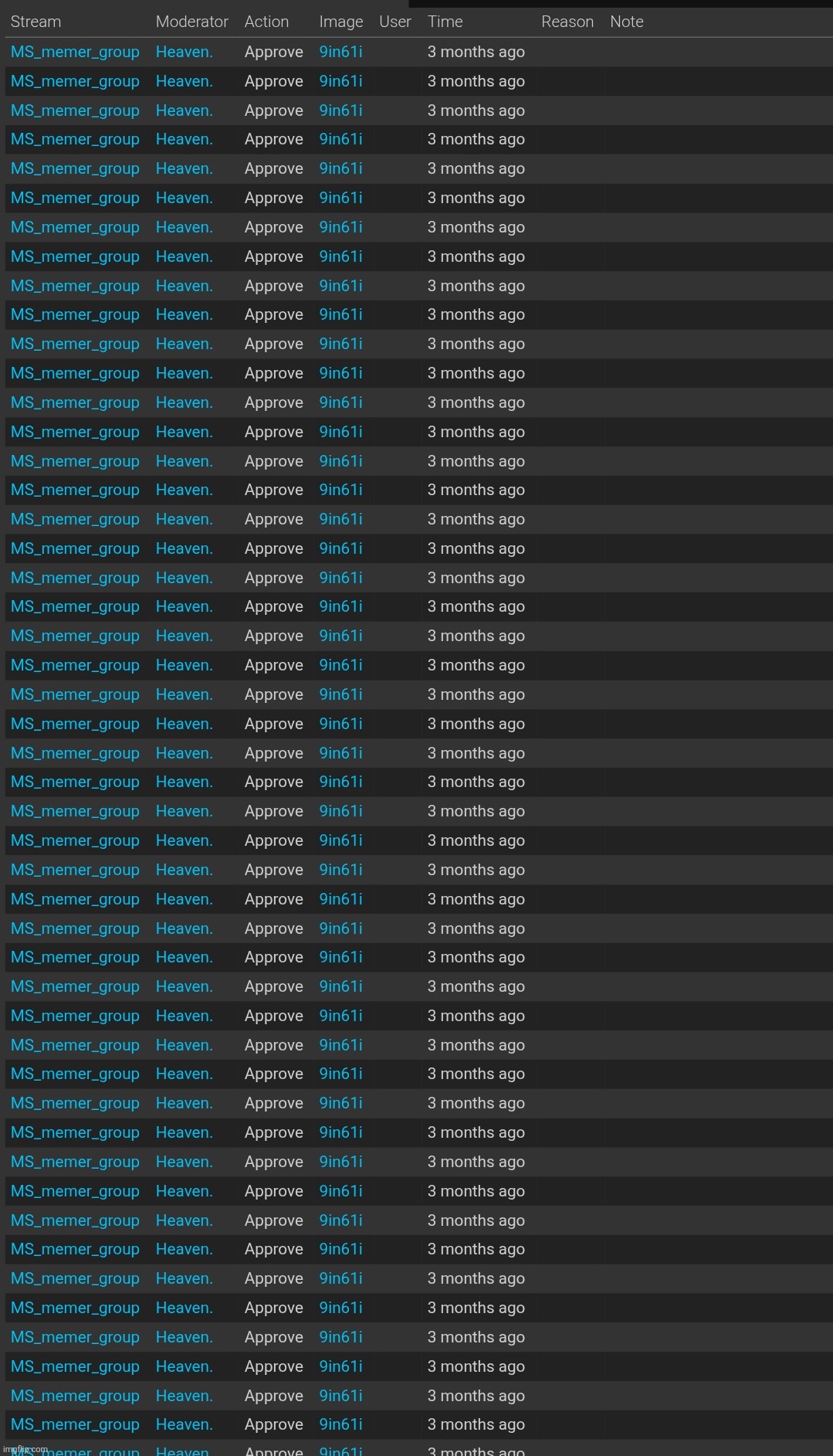Click the imgflip.com watermark
Screen dimensions: 833x1456
click(25, 1449)
